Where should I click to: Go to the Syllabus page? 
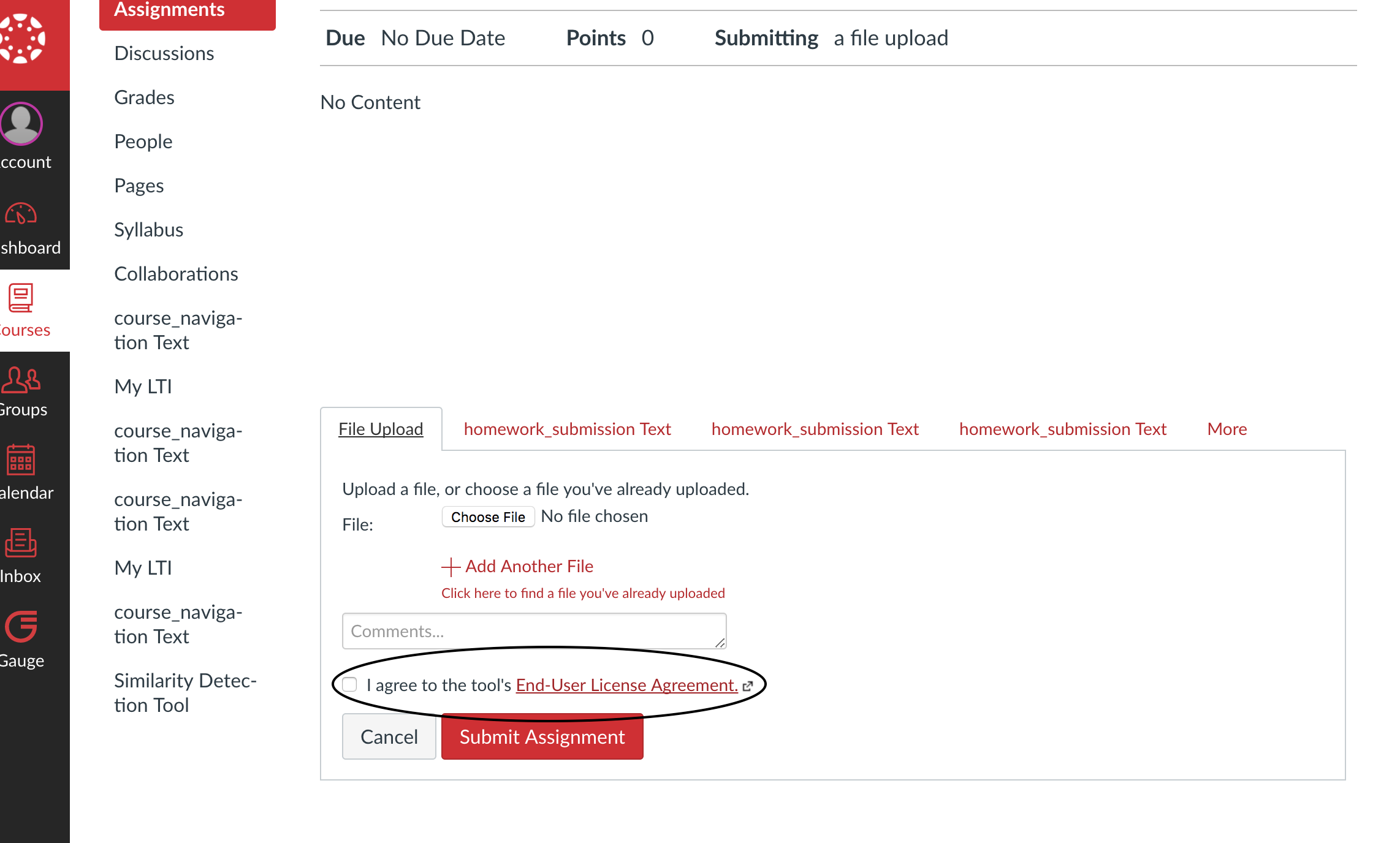click(148, 230)
